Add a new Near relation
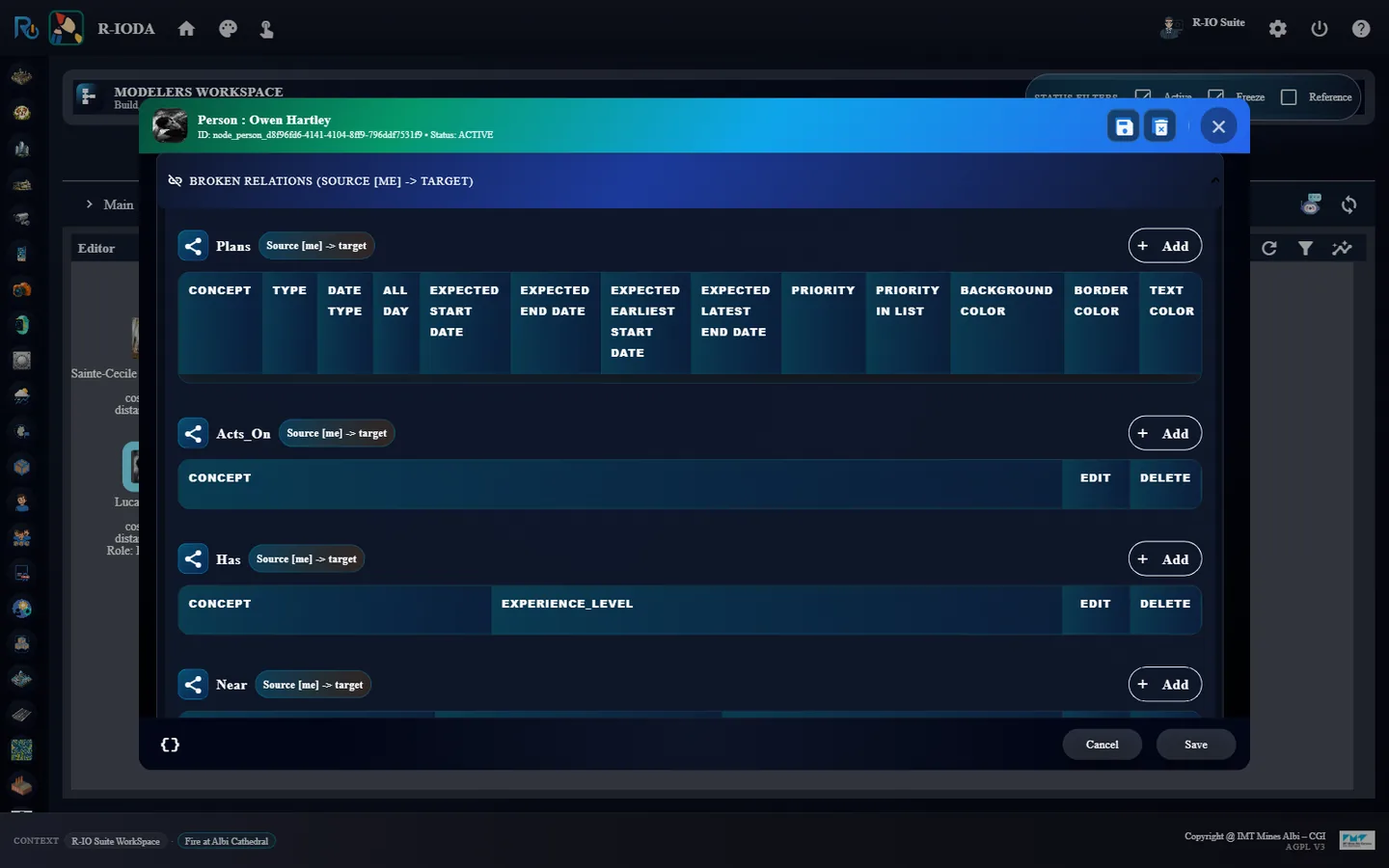The image size is (1389, 868). 1164,685
